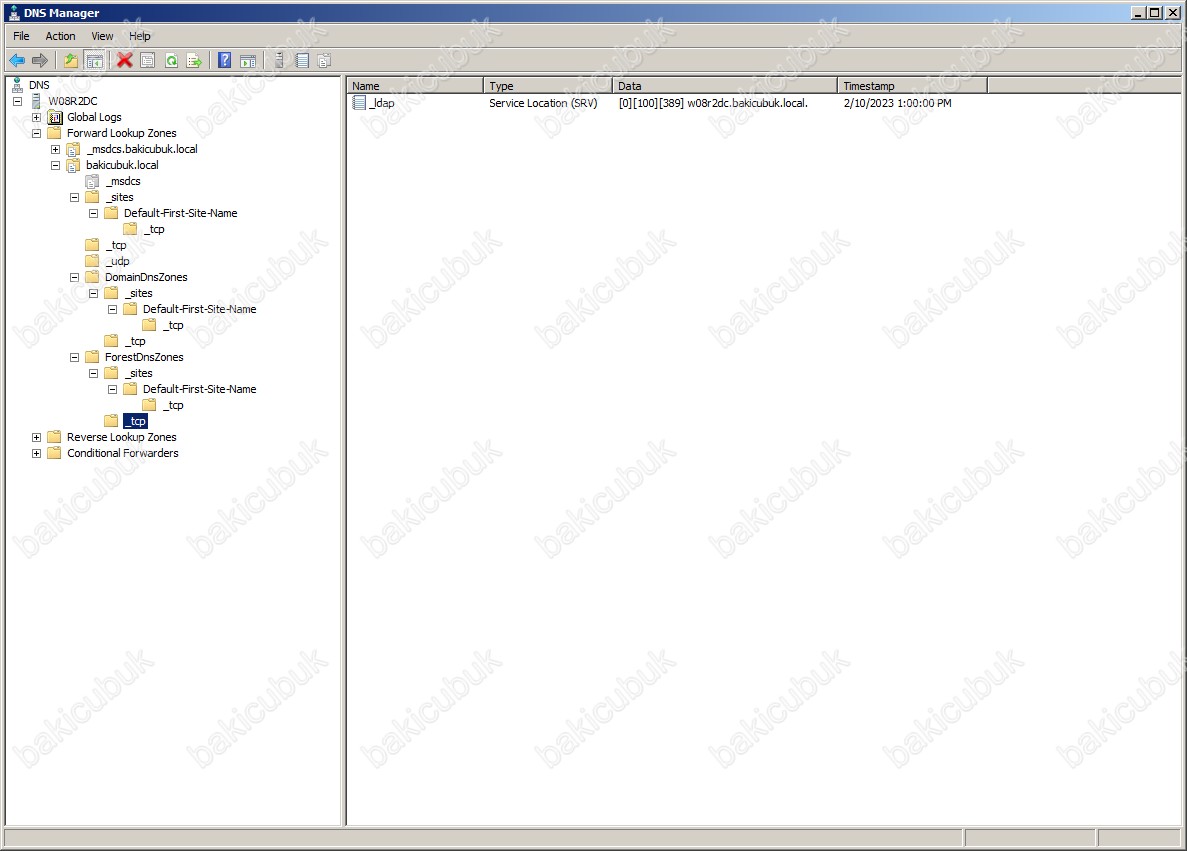1187x851 pixels.
Task: Open the File menu
Action: click(x=21, y=36)
